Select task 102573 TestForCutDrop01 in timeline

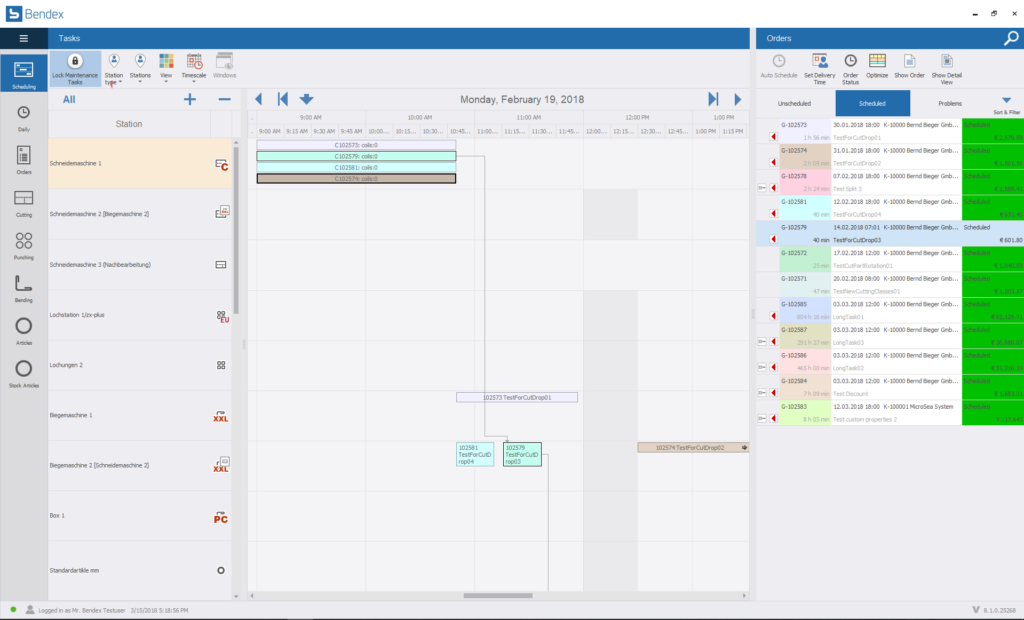(517, 397)
